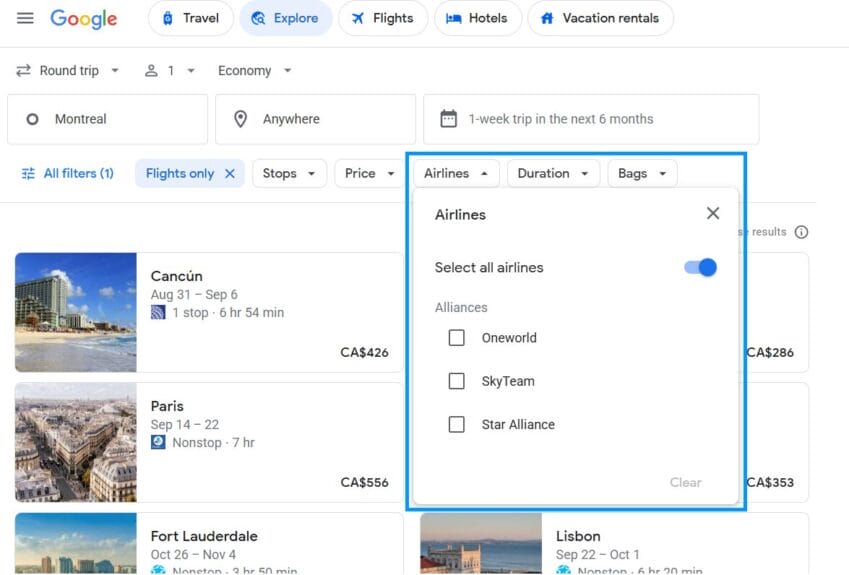Click the calendar icon in date field
The height and width of the screenshot is (575, 849).
click(448, 119)
